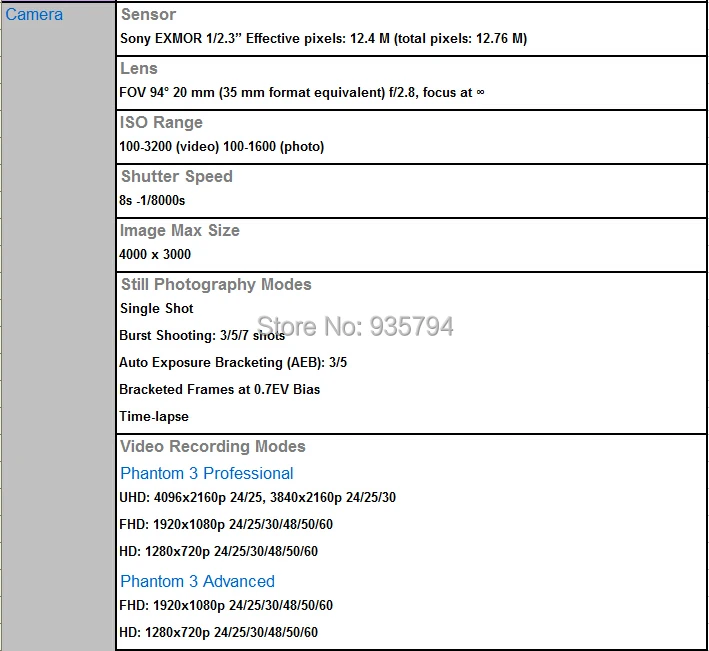Click the Shutter Speed heading

point(176,176)
